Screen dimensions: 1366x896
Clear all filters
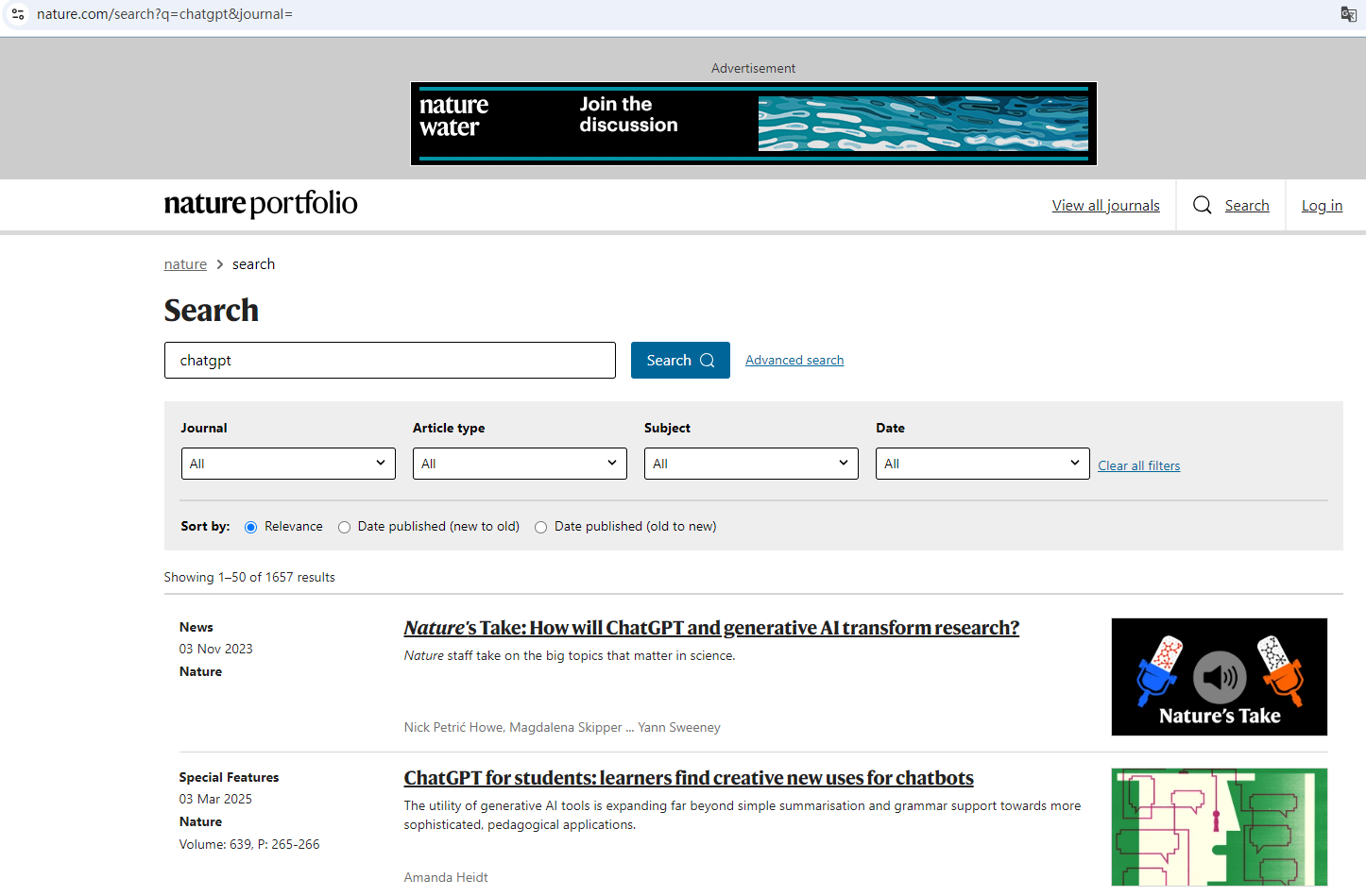pyautogui.click(x=1138, y=465)
